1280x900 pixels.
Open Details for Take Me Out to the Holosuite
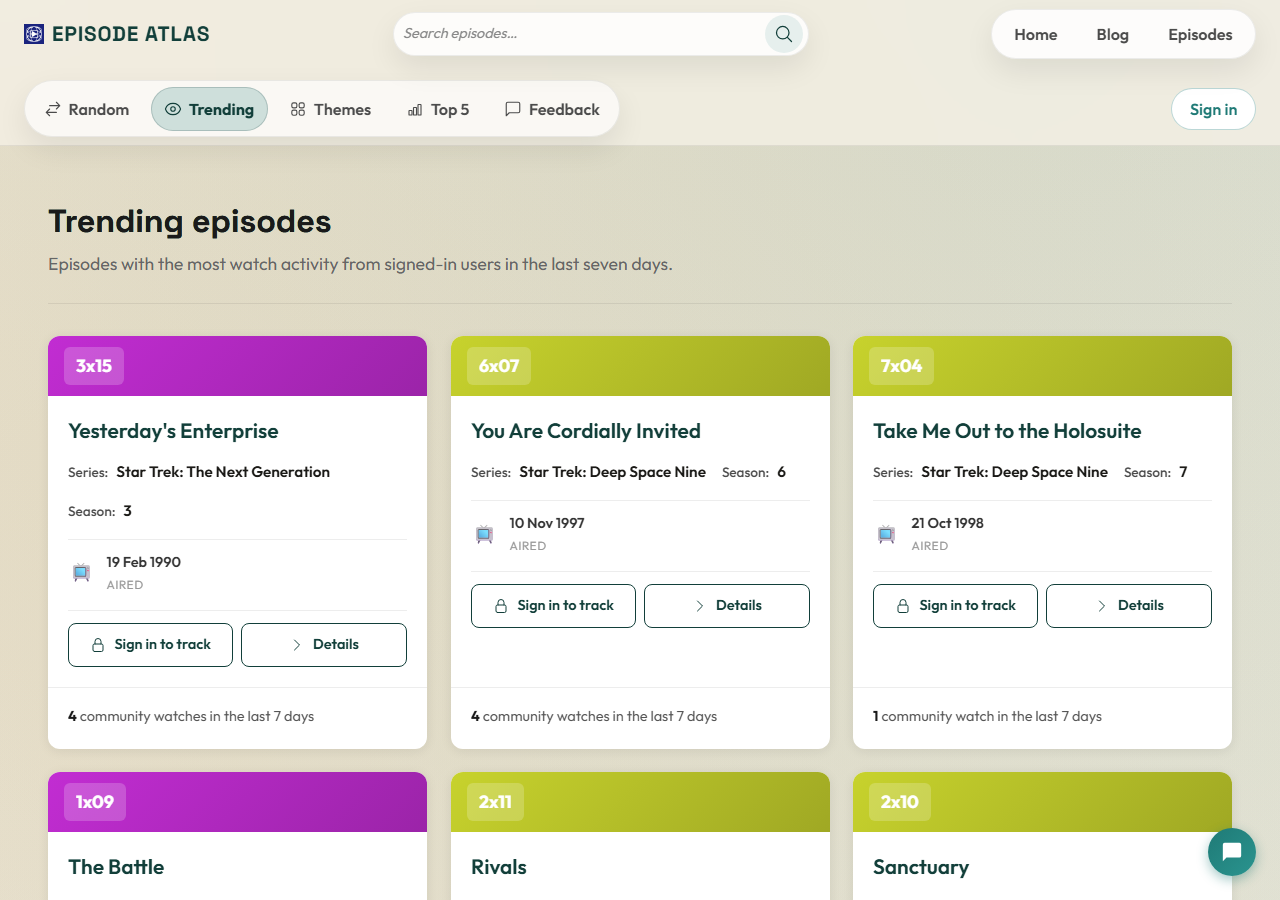click(1129, 606)
